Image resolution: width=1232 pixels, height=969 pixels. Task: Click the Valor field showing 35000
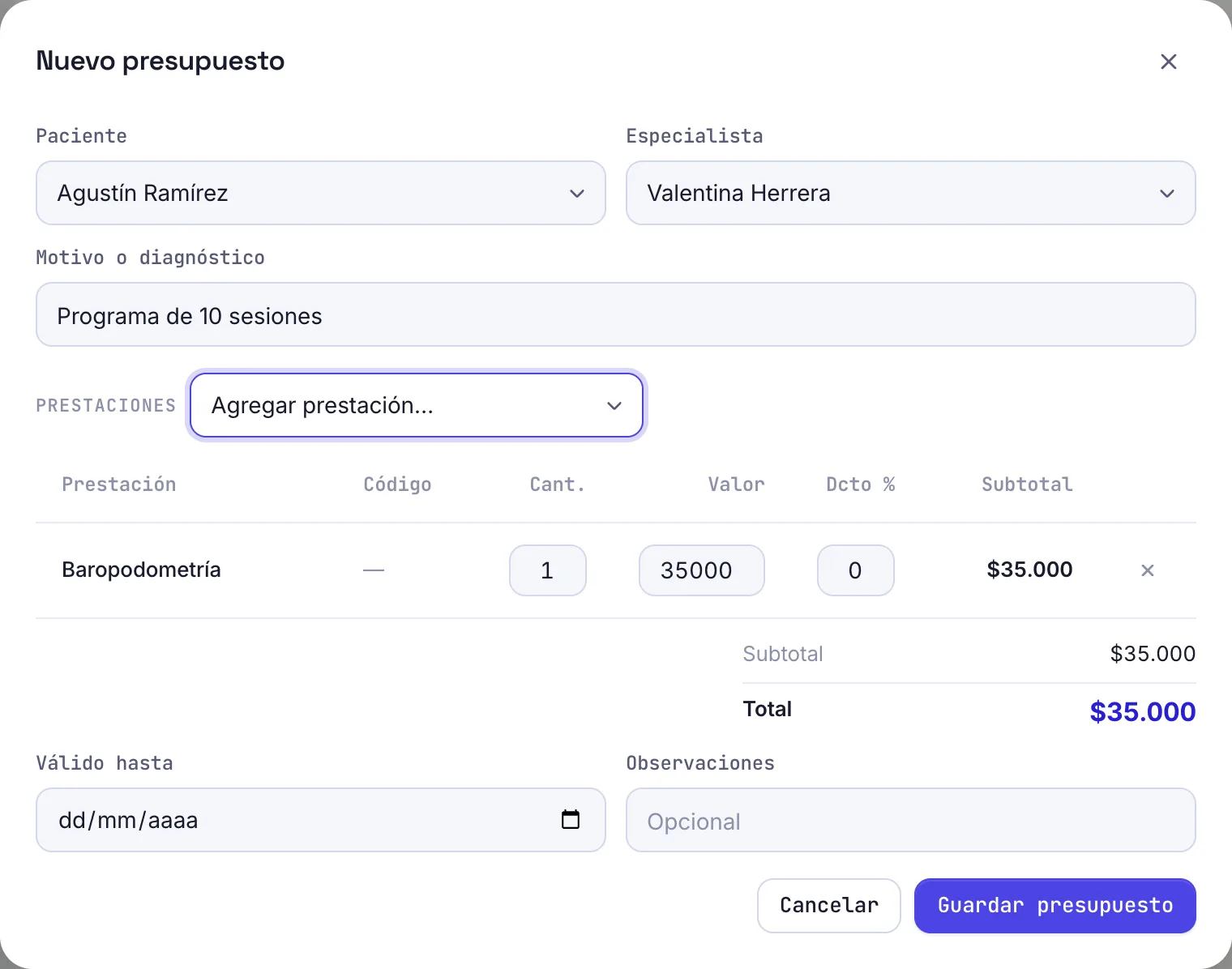coord(701,570)
